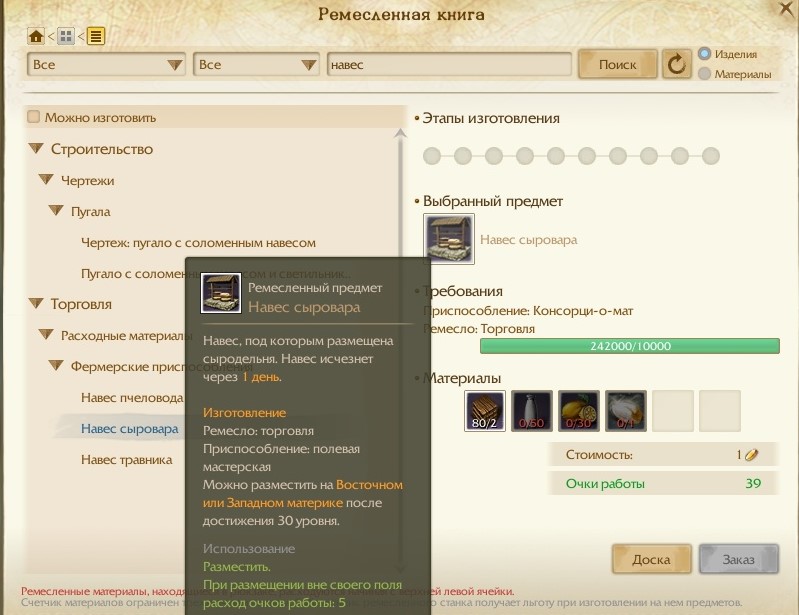
Task: Collapse the Торговля tree category
Action: (36, 304)
